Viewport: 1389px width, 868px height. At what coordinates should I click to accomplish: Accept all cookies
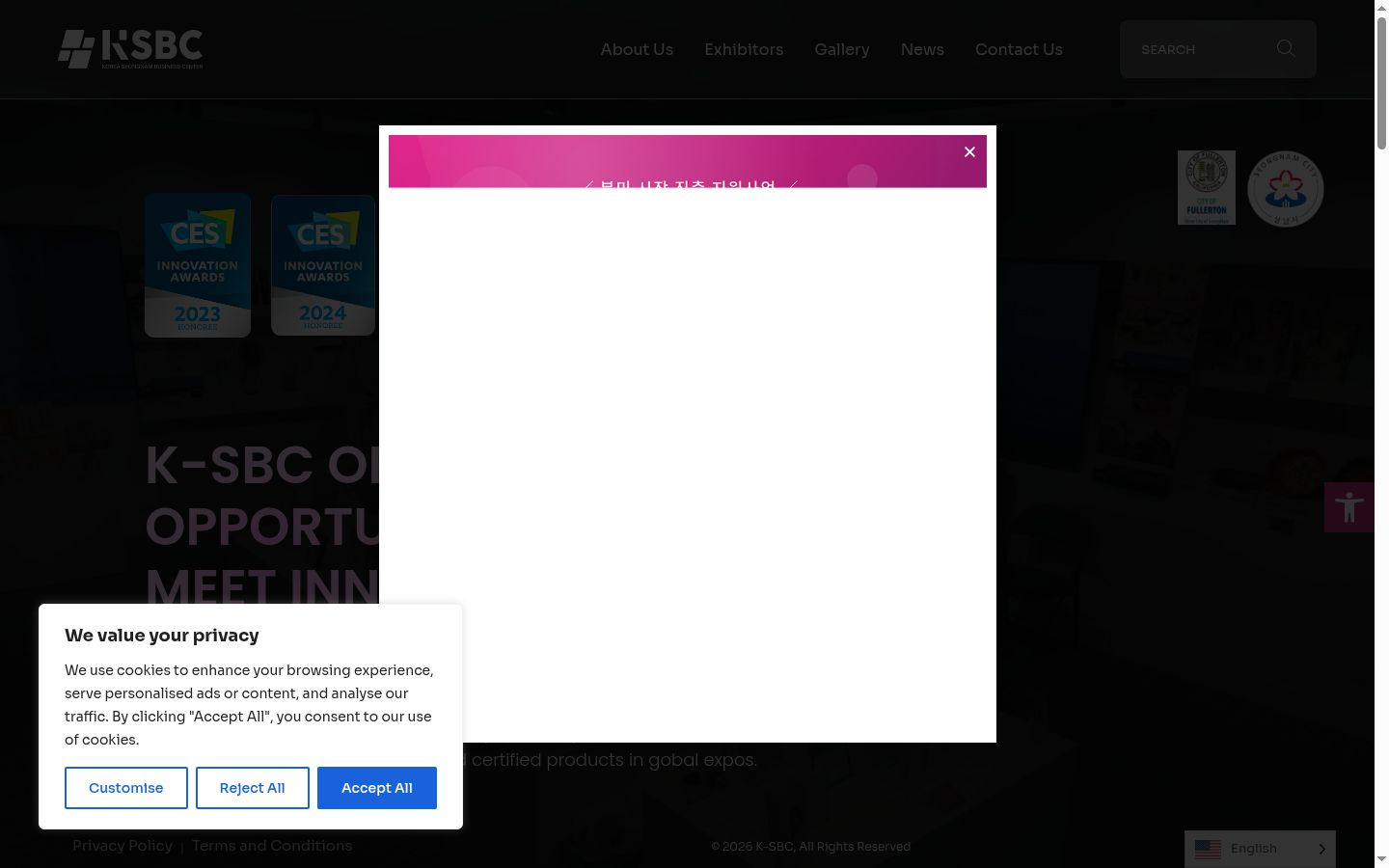pos(377,788)
